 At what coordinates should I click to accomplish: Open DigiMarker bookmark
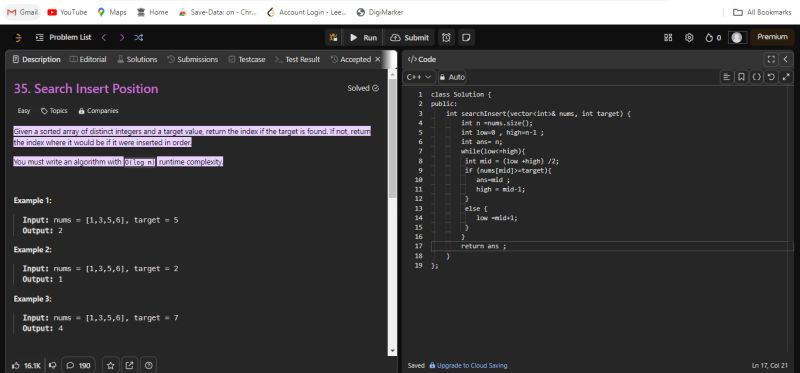pos(380,12)
